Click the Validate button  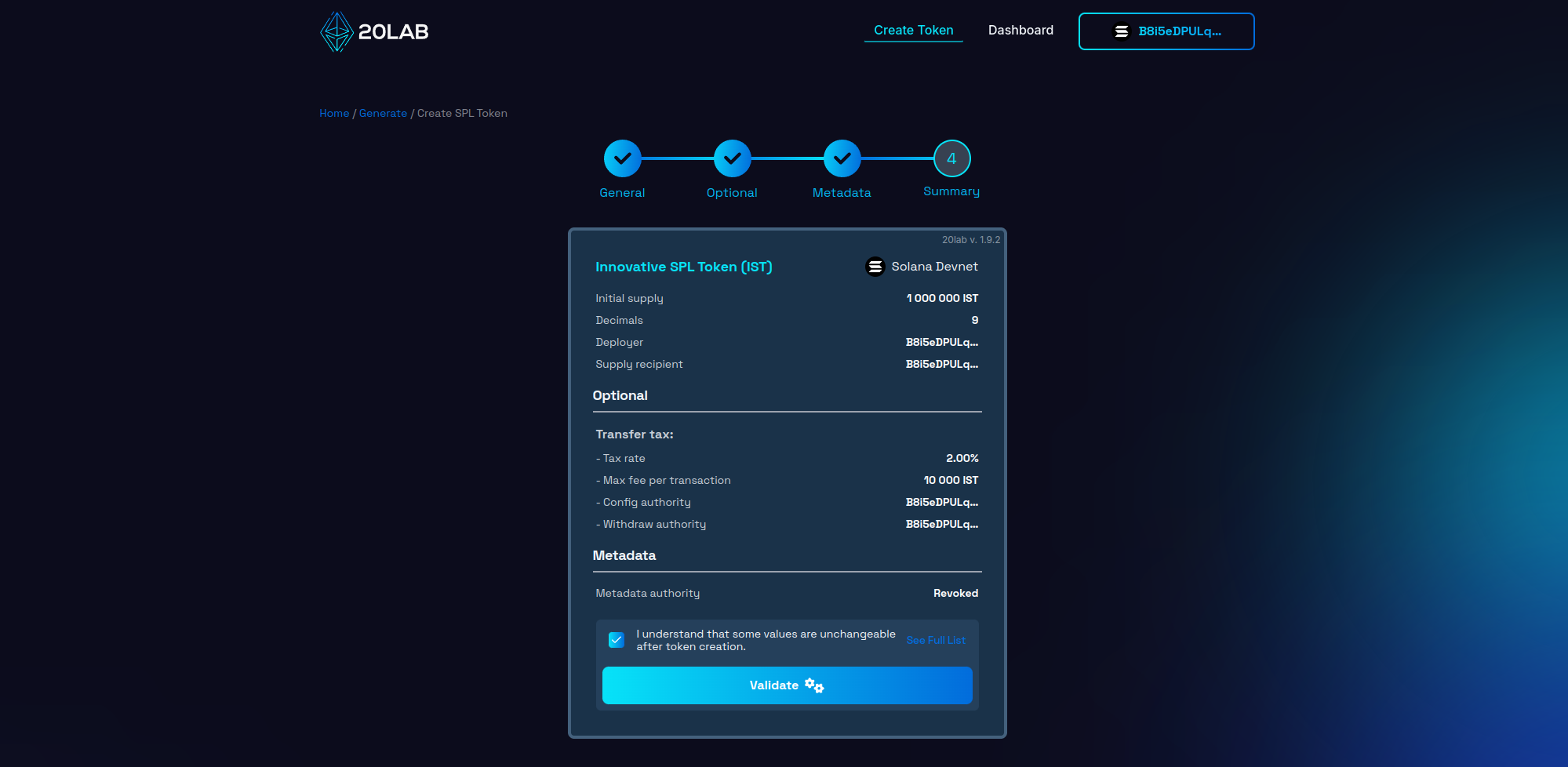point(788,685)
